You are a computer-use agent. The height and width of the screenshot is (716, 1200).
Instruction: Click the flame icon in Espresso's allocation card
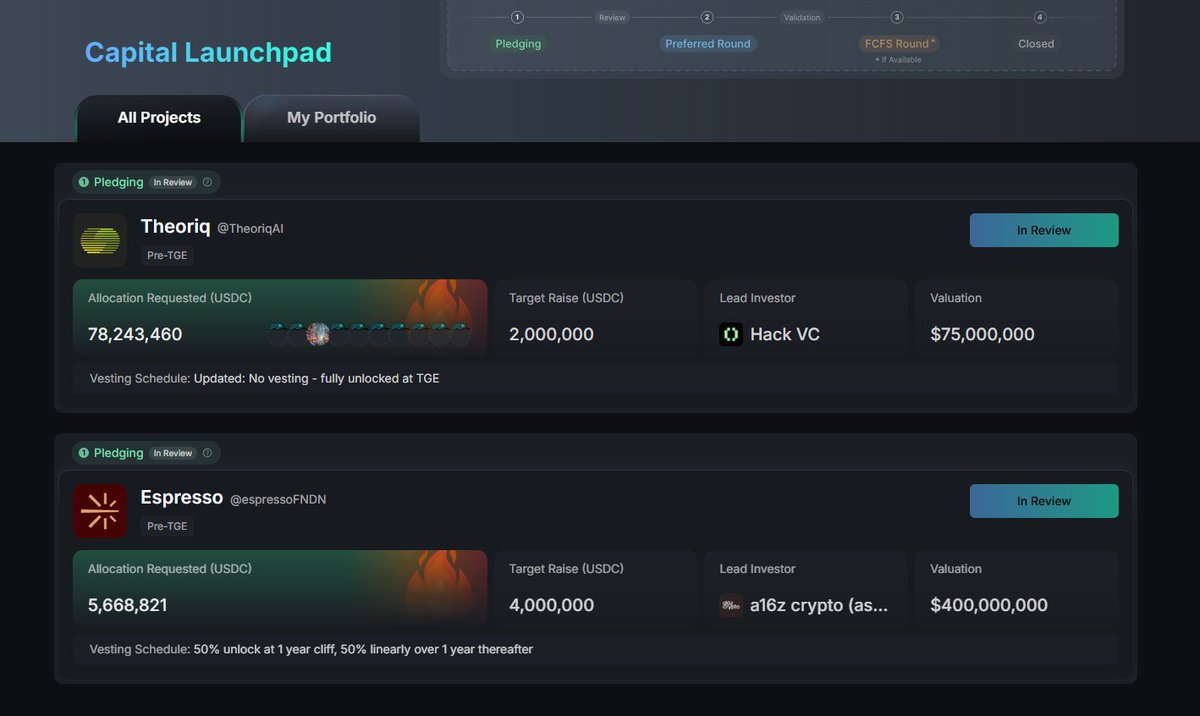[440, 584]
